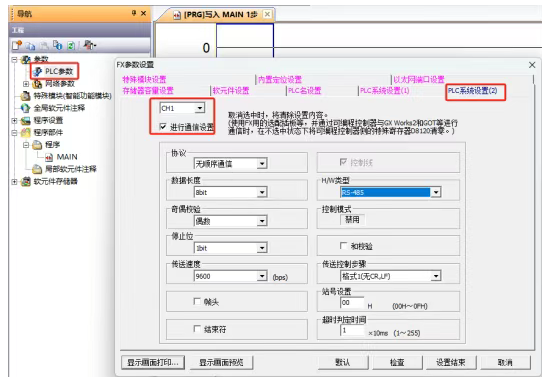Toggle the 进行通信设置 checkbox
Viewport: 549px width, 383px height.
point(163,126)
